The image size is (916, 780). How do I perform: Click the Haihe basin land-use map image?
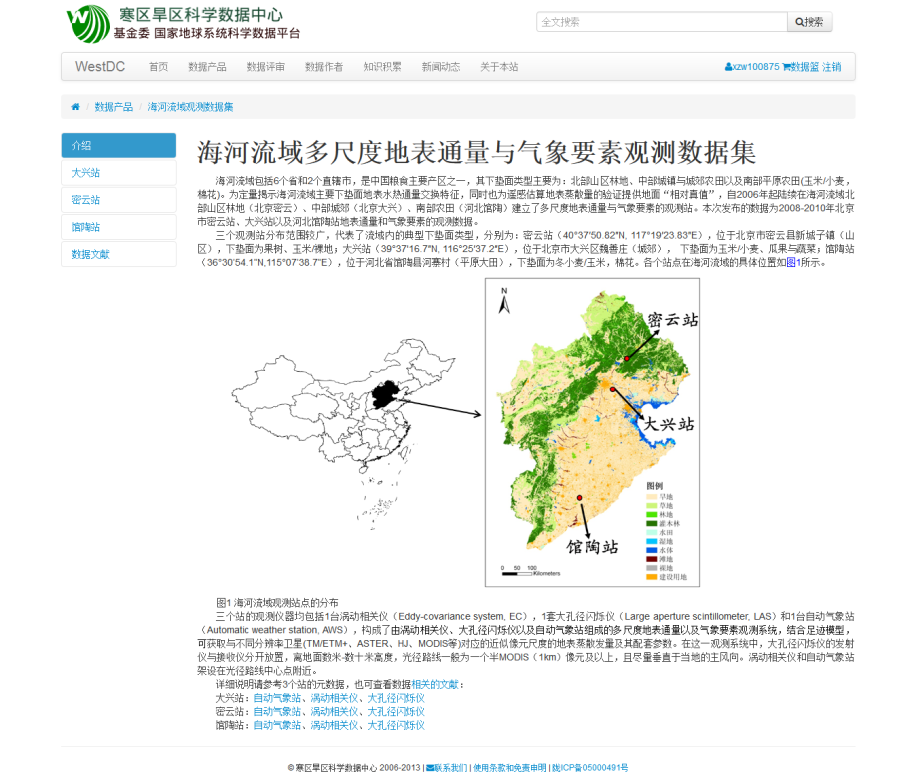592,432
